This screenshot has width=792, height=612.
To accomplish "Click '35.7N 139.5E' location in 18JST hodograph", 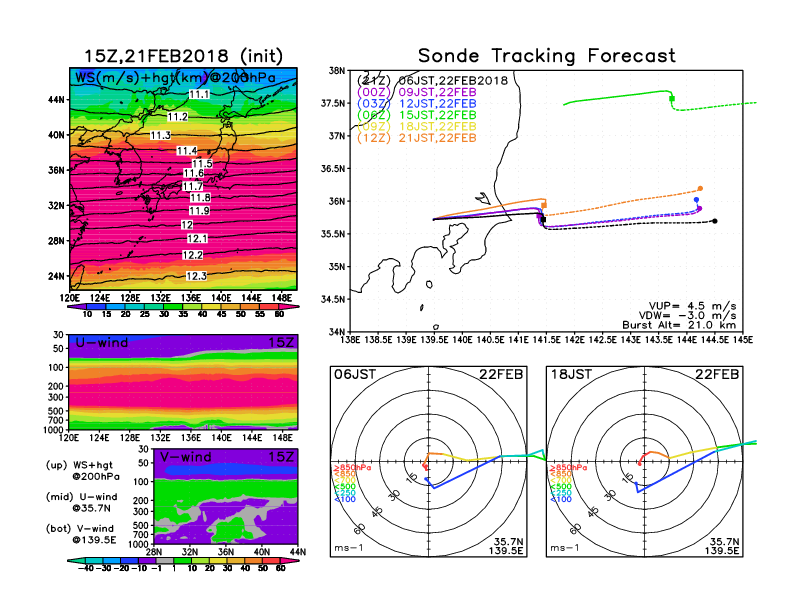I will (x=722, y=546).
